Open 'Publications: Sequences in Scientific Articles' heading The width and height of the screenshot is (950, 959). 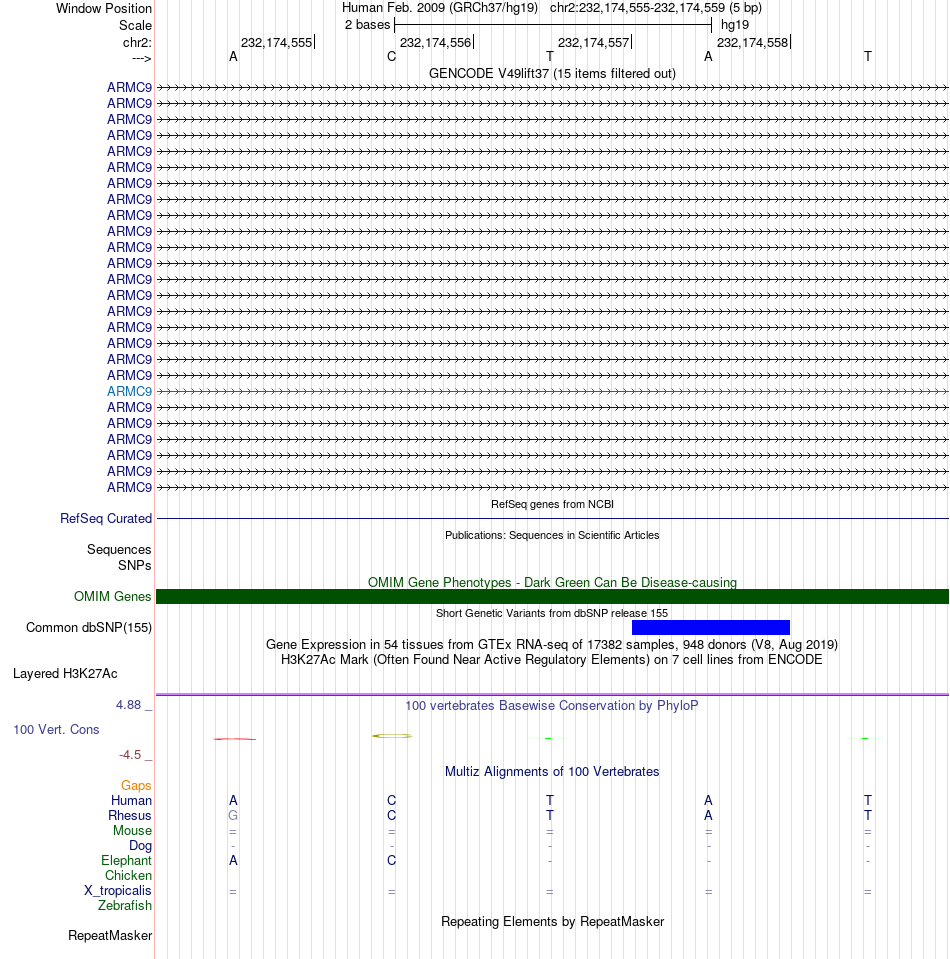[552, 535]
